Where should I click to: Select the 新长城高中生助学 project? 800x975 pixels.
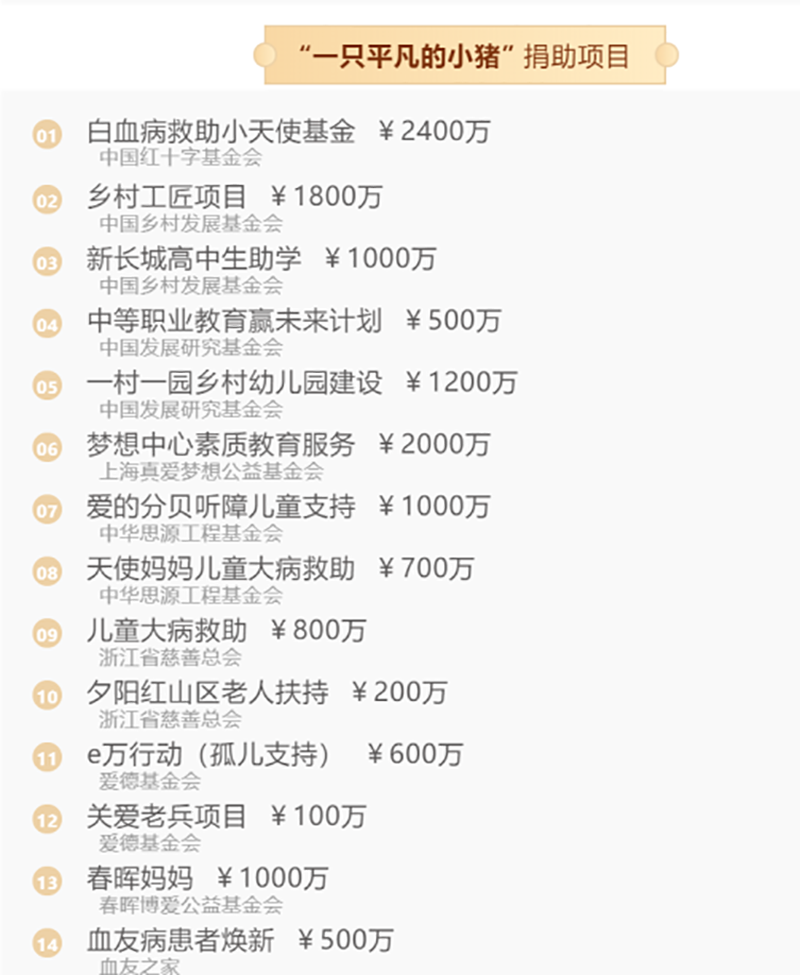(x=194, y=258)
